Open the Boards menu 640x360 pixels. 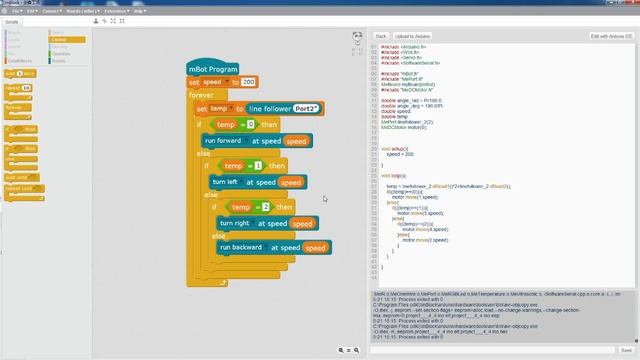pyautogui.click(x=83, y=11)
